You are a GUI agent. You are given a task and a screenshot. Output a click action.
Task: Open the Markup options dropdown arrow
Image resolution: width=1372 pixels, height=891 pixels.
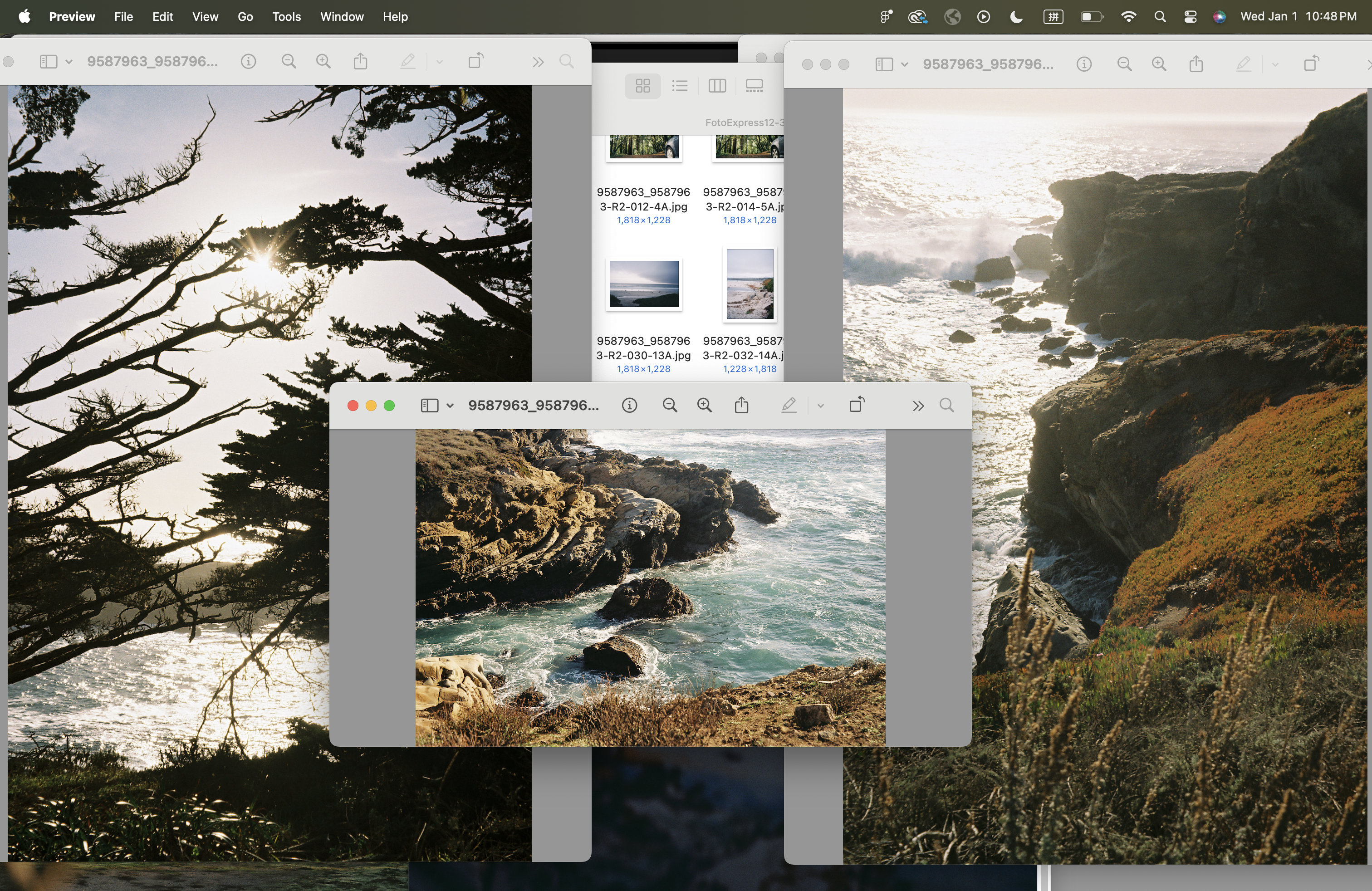[820, 406]
